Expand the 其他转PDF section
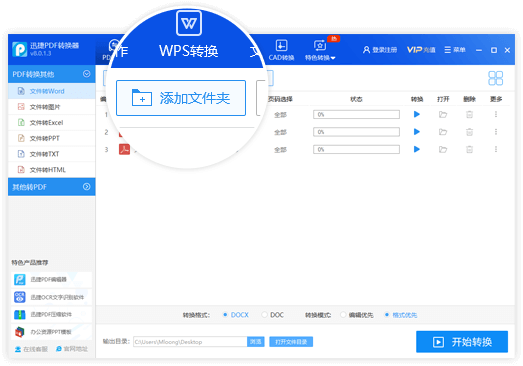The image size is (523, 366). point(86,187)
